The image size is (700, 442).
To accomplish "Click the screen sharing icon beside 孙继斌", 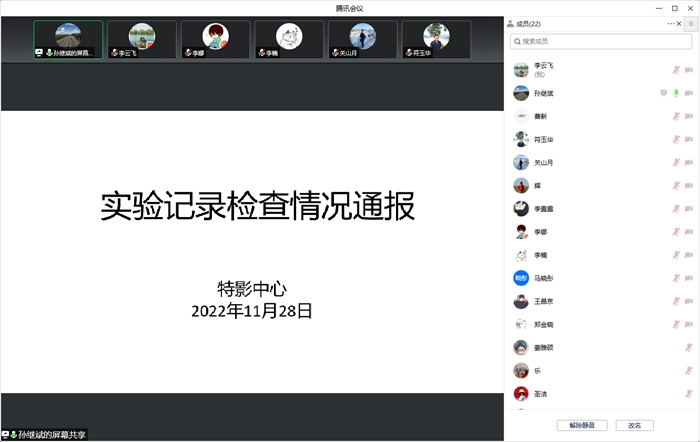I will 663,93.
